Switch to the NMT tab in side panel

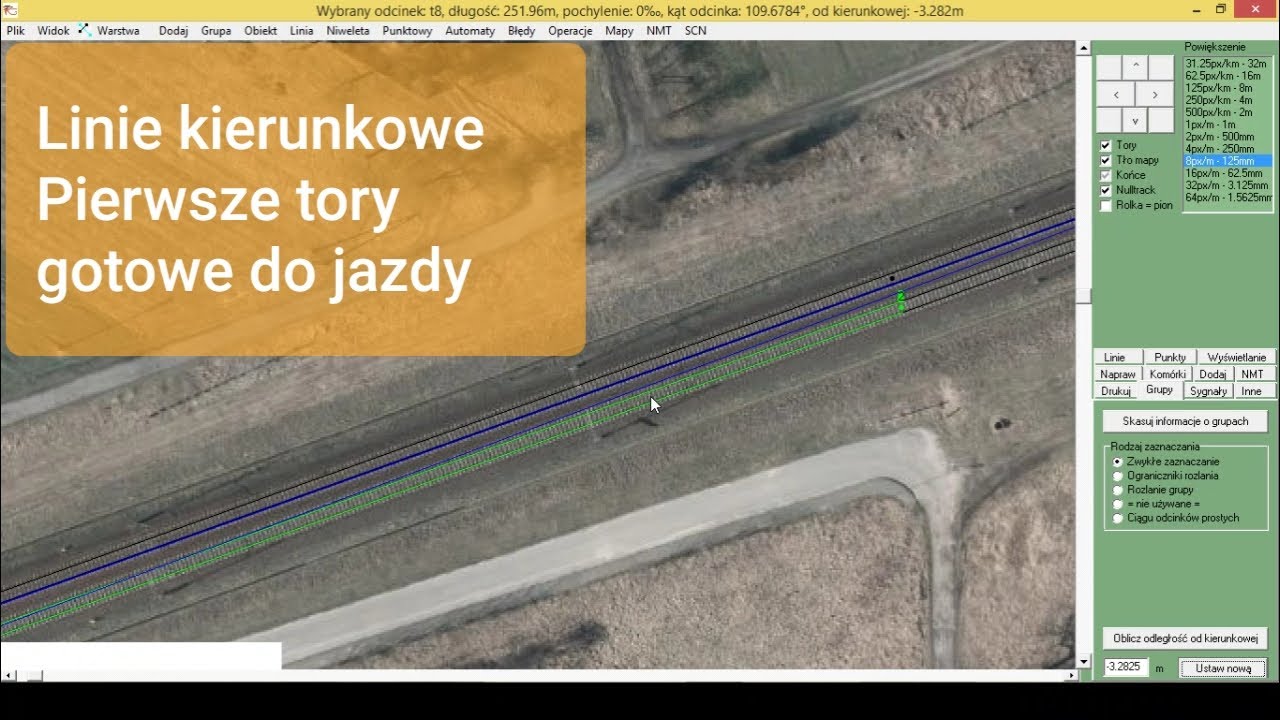click(x=1252, y=374)
